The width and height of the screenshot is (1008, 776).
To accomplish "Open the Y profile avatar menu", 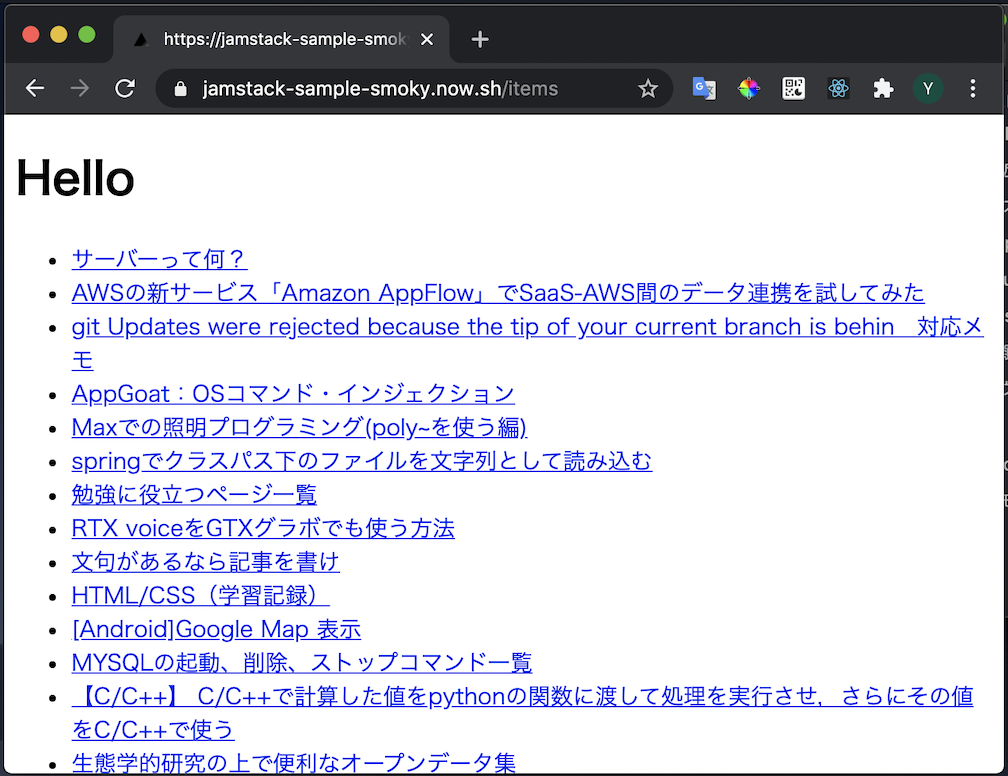I will [x=928, y=88].
